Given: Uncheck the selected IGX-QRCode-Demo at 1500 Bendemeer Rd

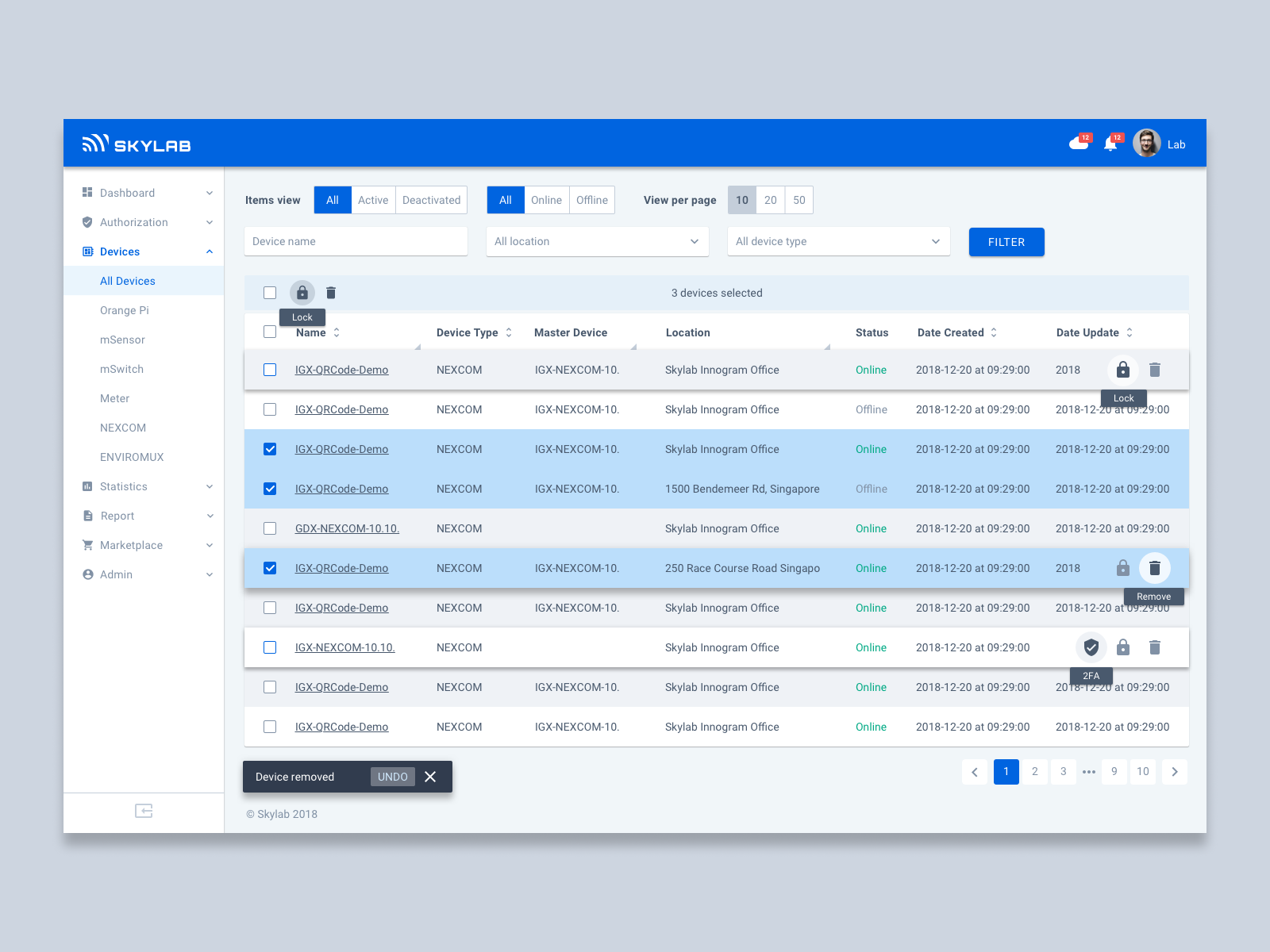Looking at the screenshot, I should tap(270, 489).
